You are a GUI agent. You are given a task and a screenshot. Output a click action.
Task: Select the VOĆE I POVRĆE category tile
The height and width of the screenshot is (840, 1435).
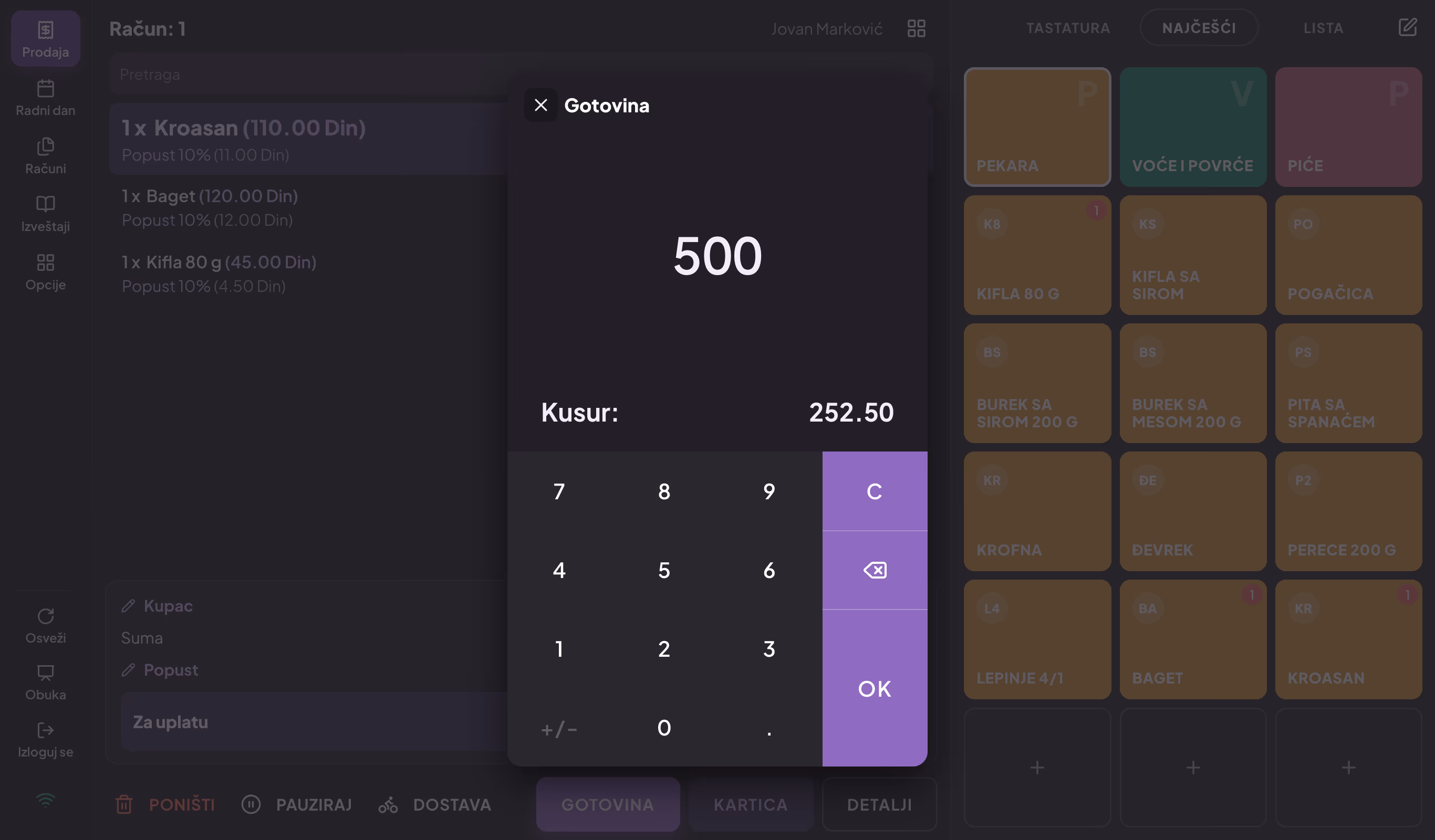1193,127
